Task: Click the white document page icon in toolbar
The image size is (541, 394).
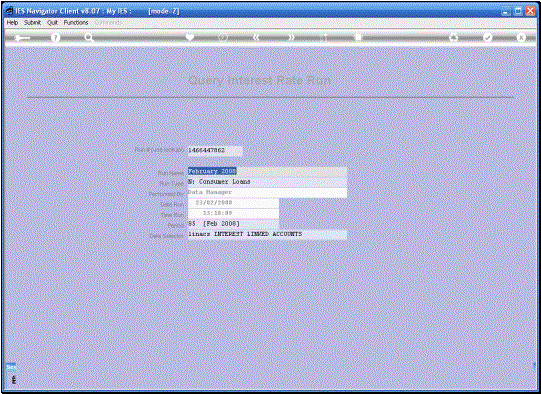Action: pos(358,37)
